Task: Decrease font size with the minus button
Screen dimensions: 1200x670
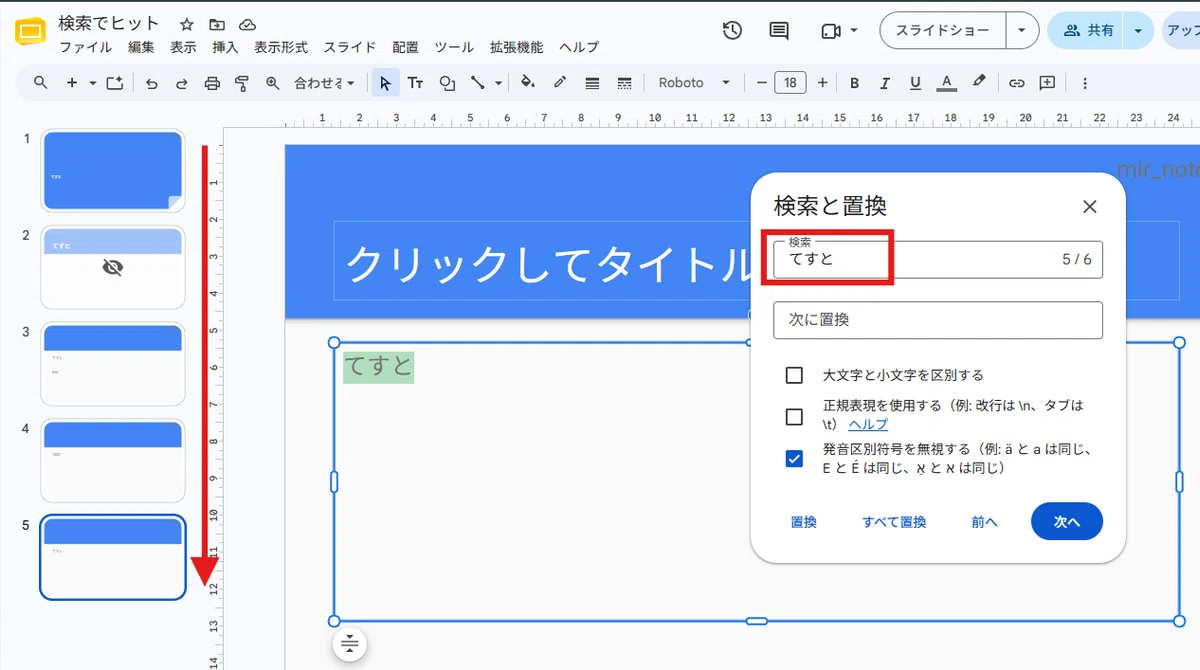Action: point(761,83)
